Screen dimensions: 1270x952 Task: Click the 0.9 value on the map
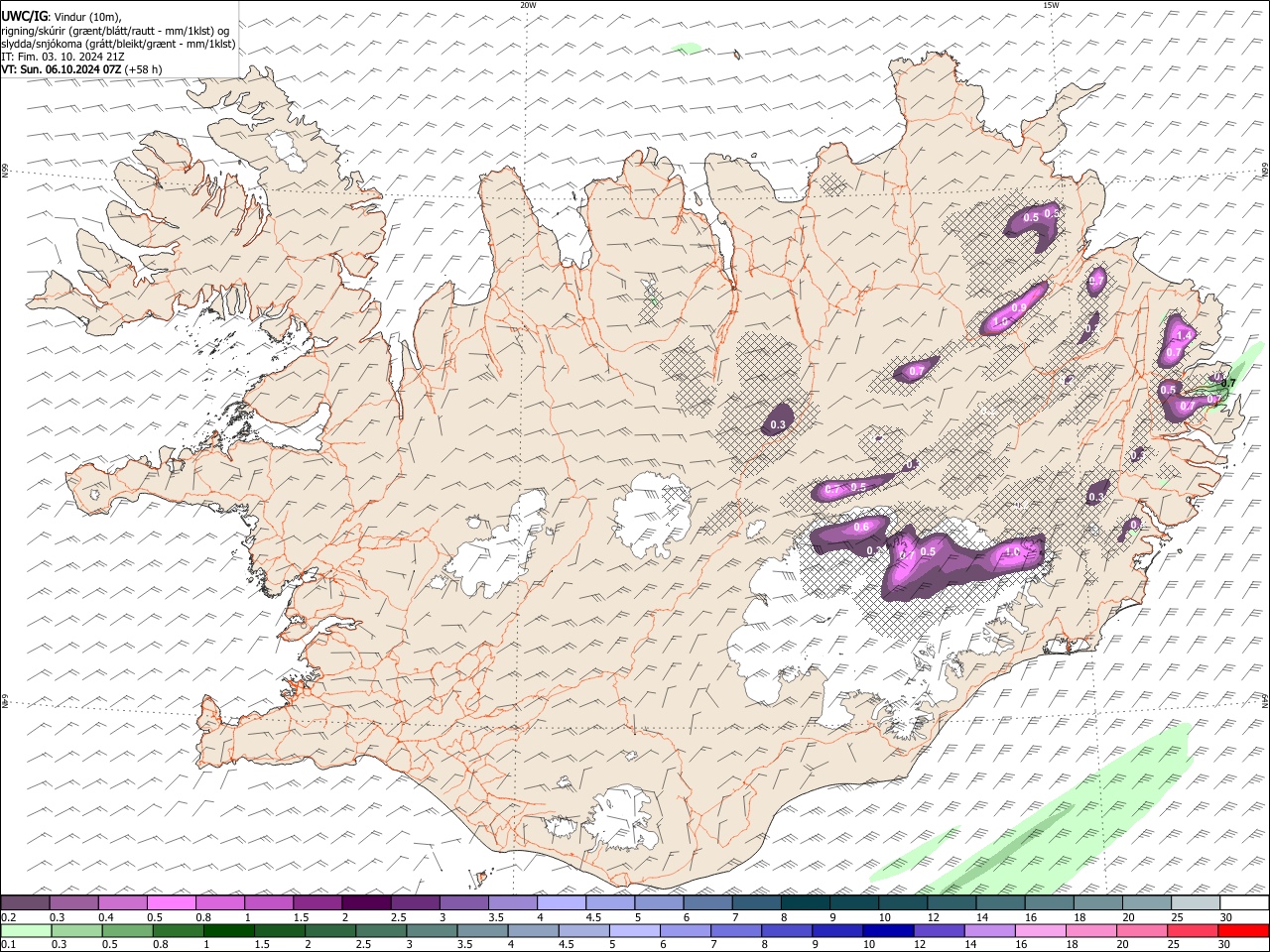1019,307
